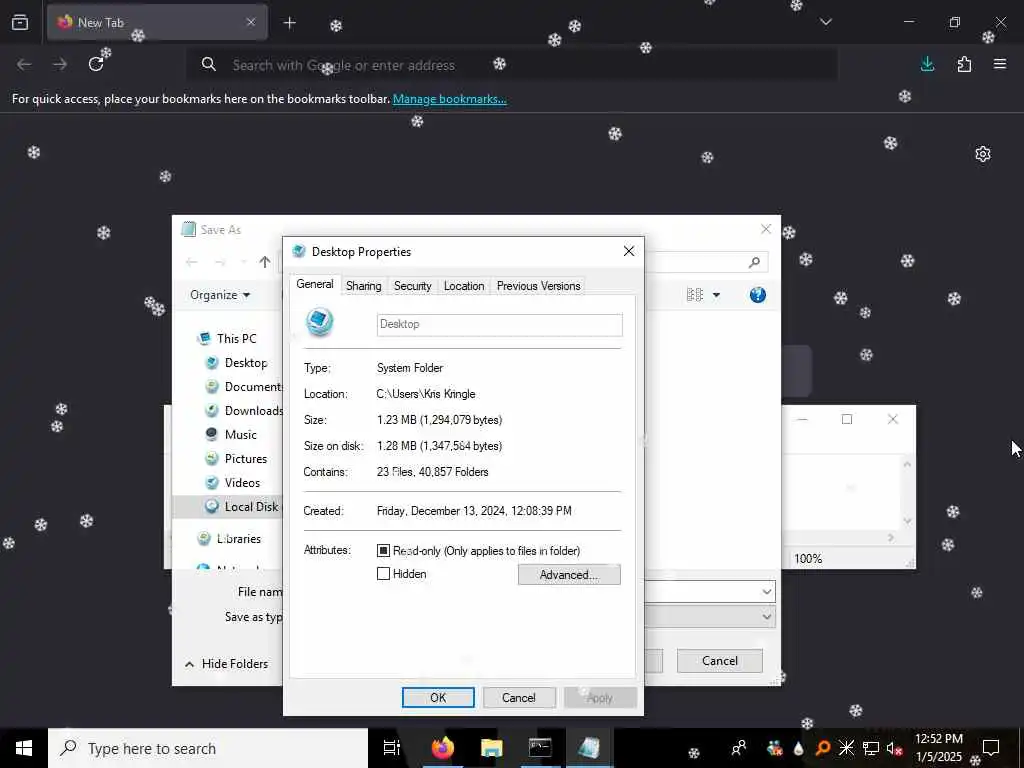Viewport: 1024px width, 768px height.
Task: Click the change view icon in Save As
Action: click(x=695, y=295)
